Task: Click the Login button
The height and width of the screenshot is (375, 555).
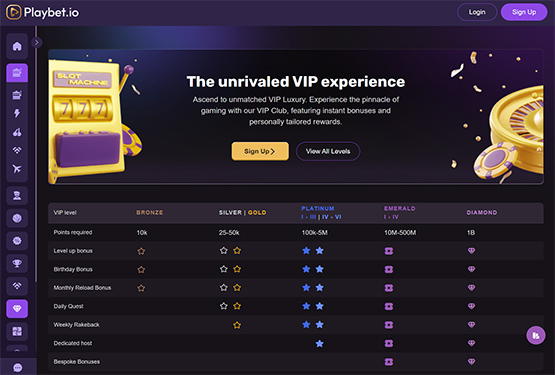Action: click(477, 12)
